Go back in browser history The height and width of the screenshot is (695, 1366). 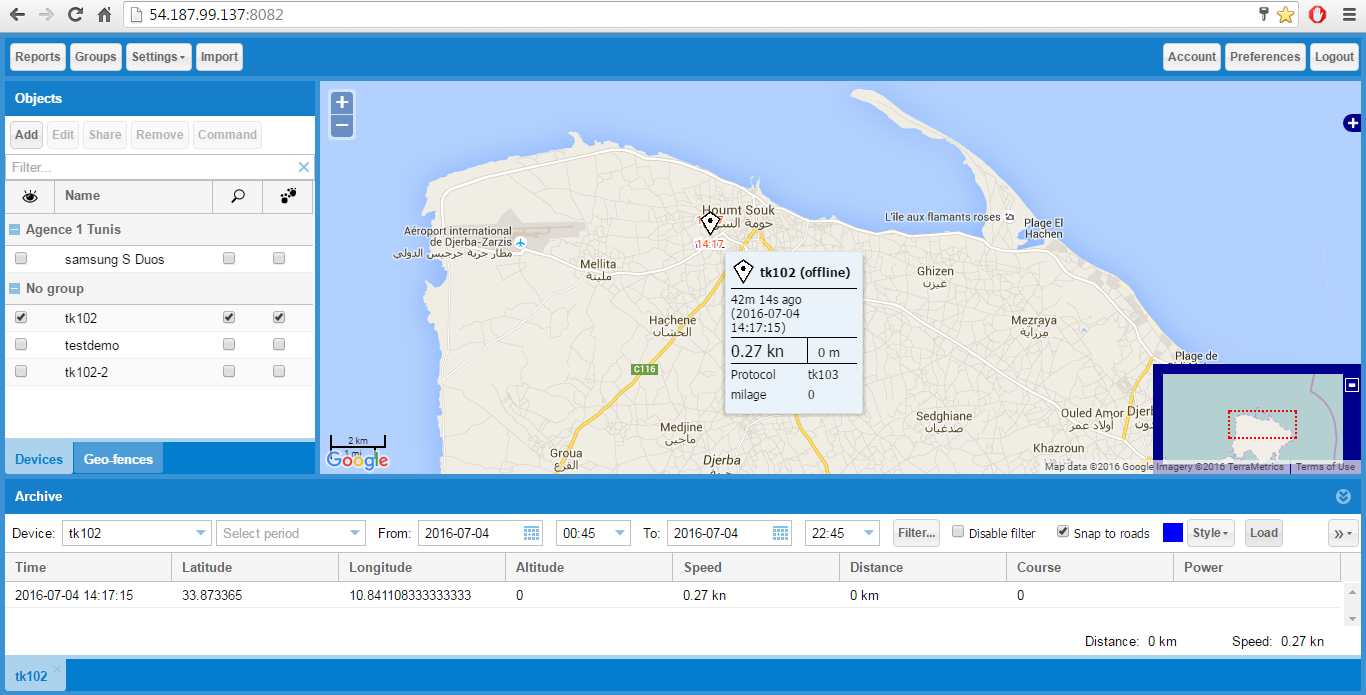click(x=18, y=15)
